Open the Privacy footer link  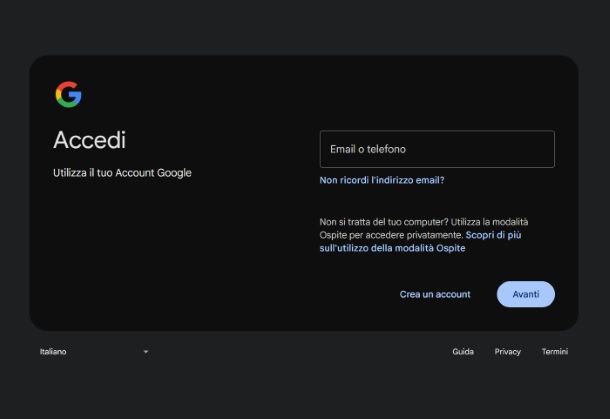pos(507,352)
